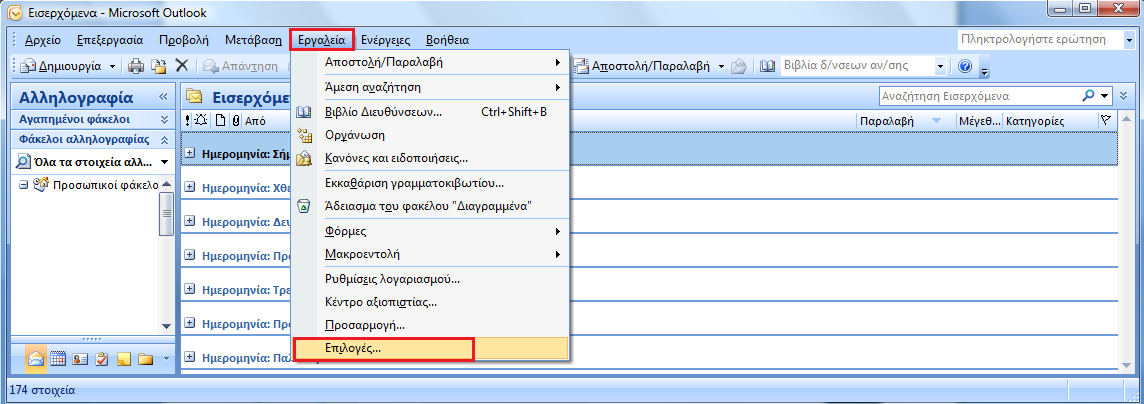Open the Μετάβαση menu
Viewport: 1144px width, 404px height.
tap(253, 39)
